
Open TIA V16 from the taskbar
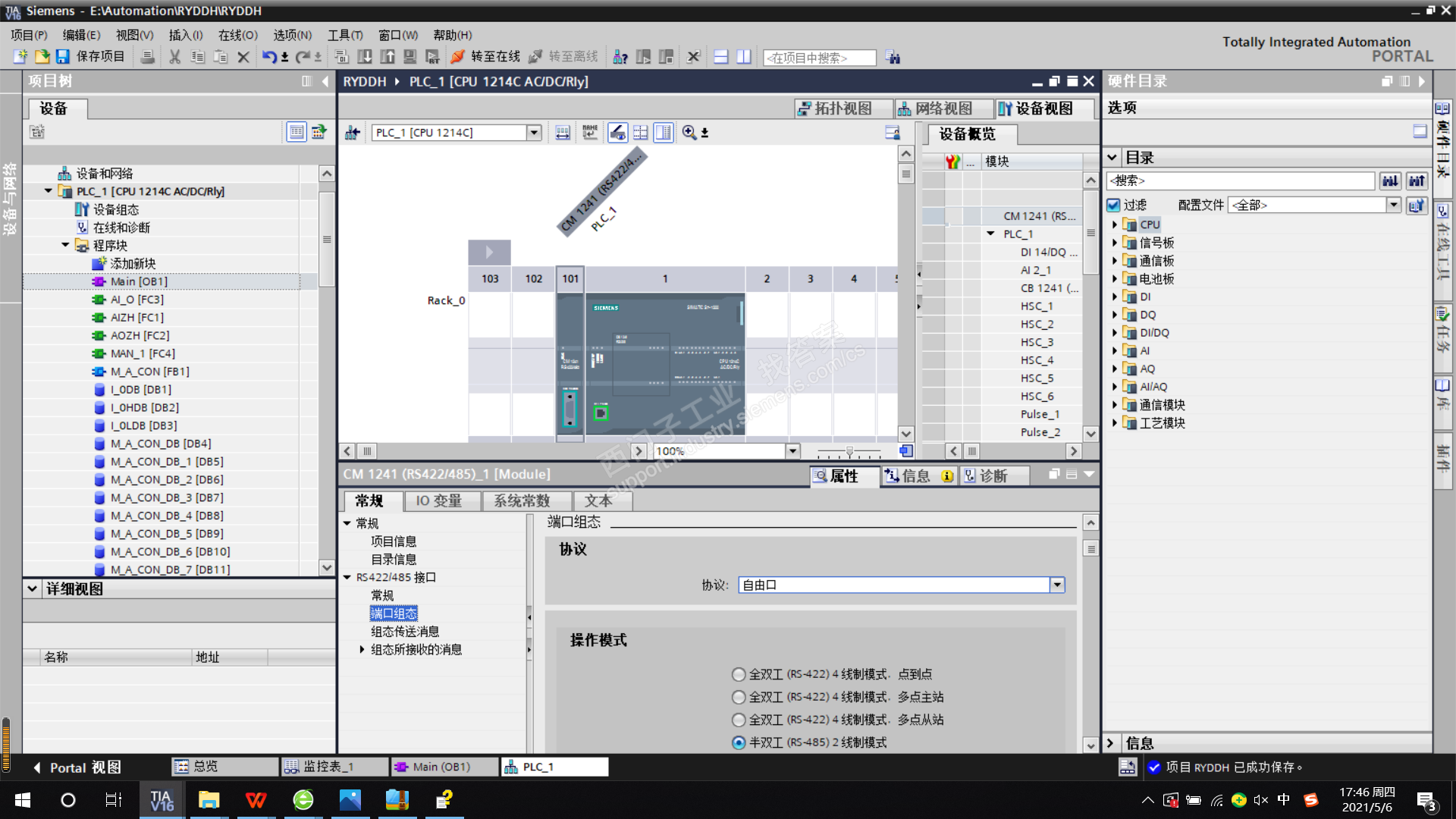pyautogui.click(x=162, y=800)
